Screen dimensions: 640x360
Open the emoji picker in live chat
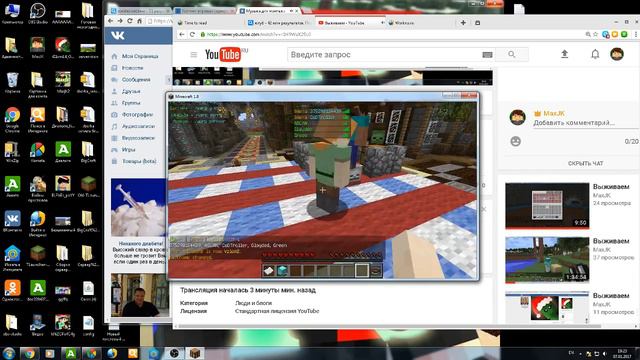click(x=516, y=141)
